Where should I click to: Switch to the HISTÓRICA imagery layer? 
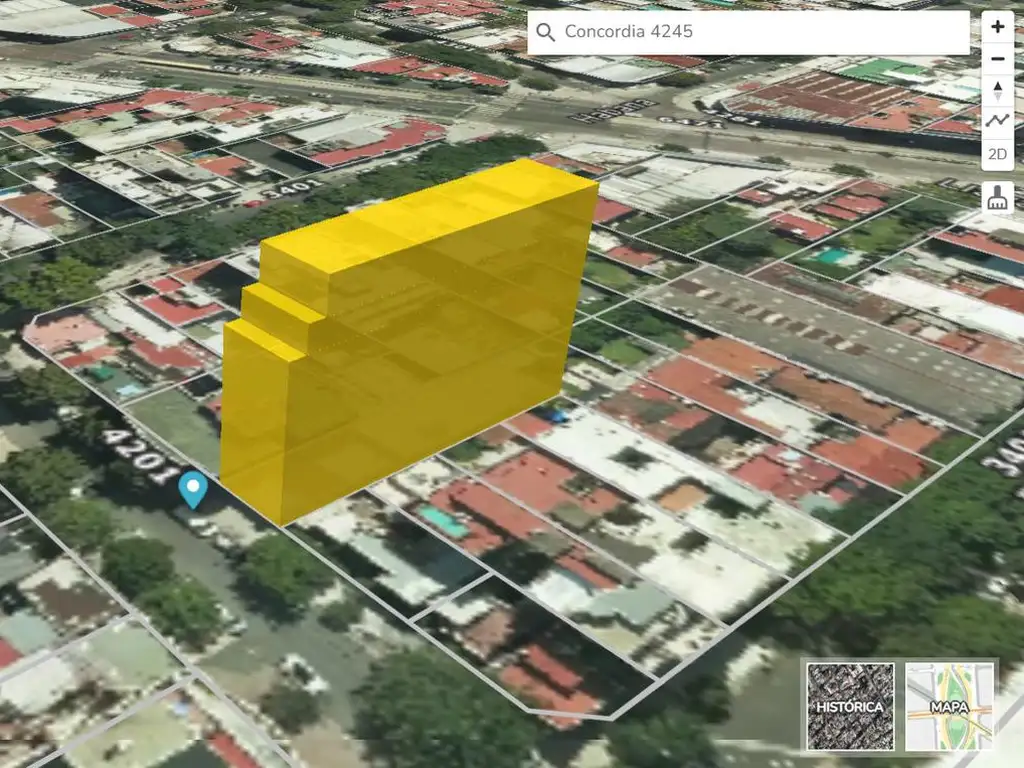pos(850,705)
